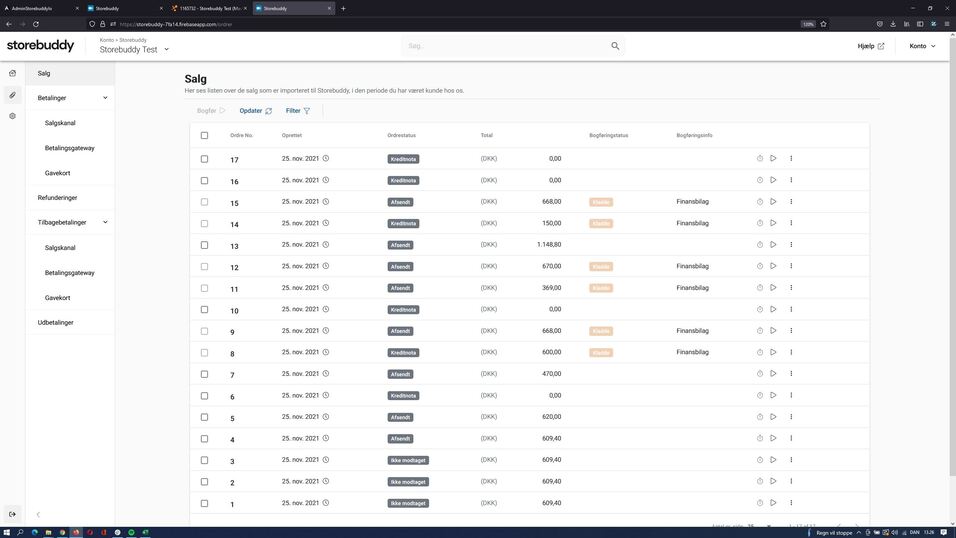This screenshot has height=538, width=956.
Task: Click the Filter button
Action: click(298, 111)
